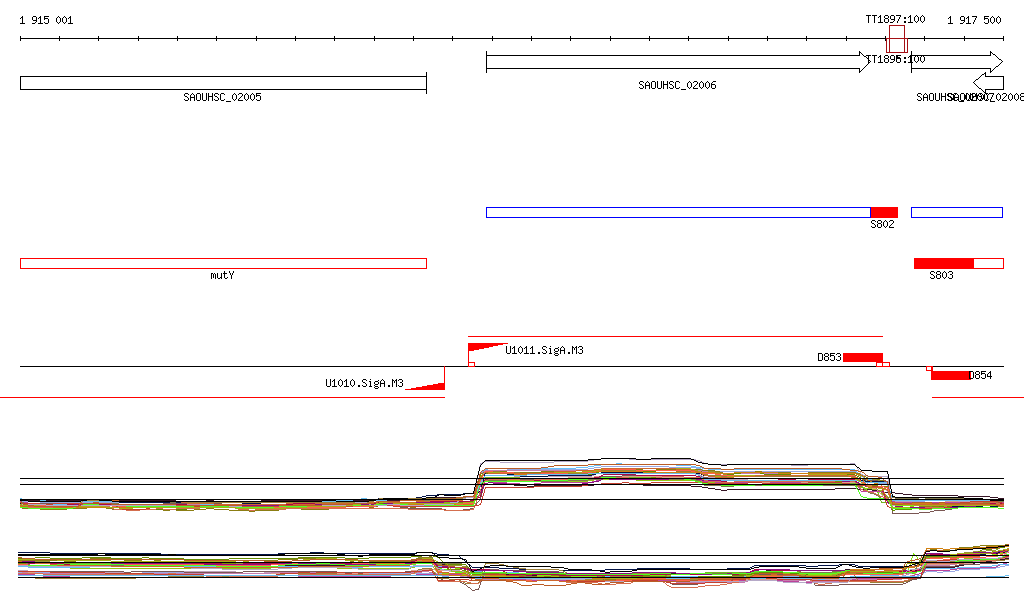
Task: Click the S803 label text
Action: 941,275
